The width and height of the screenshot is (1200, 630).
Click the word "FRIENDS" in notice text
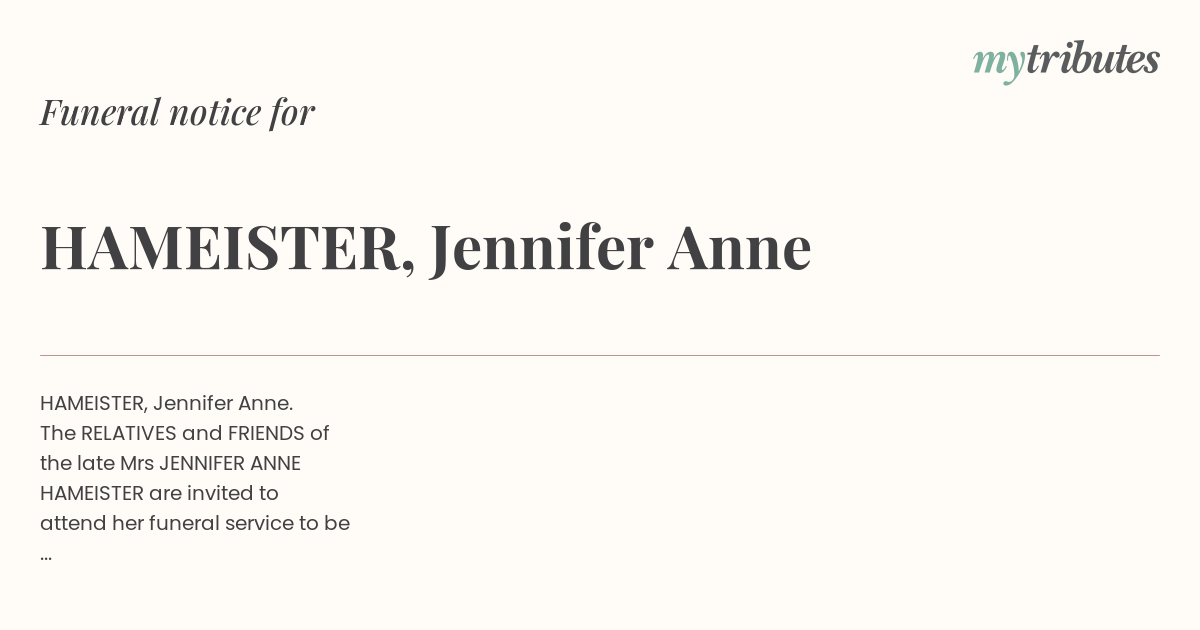click(266, 434)
